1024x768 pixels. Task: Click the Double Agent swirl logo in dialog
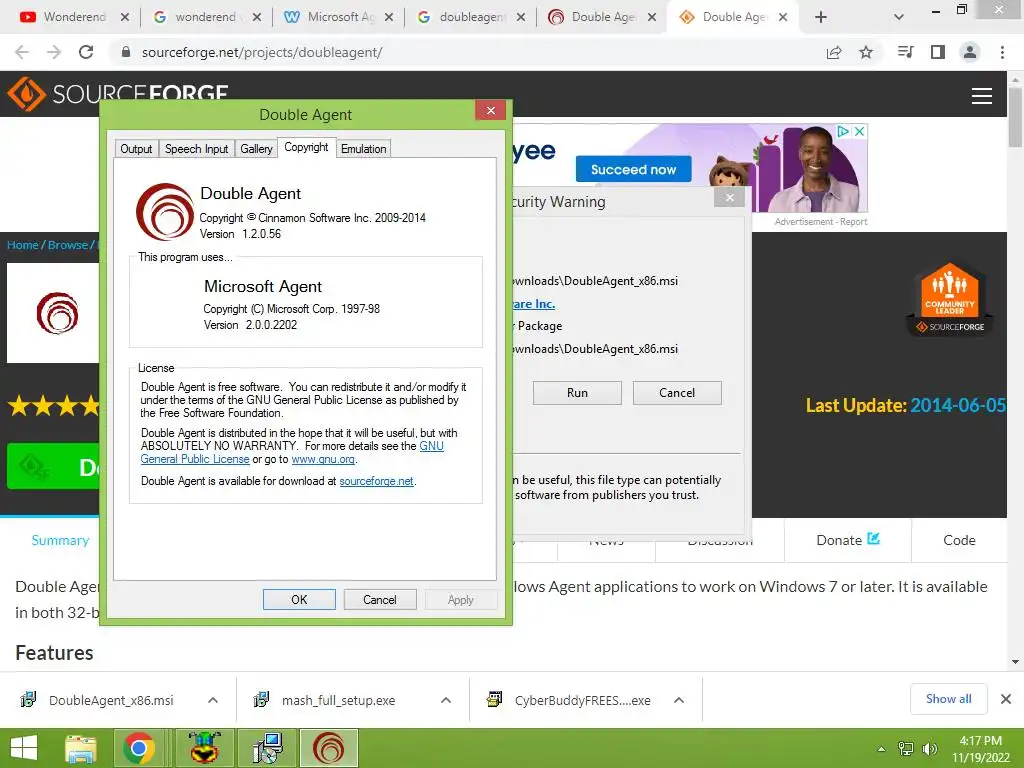[165, 212]
